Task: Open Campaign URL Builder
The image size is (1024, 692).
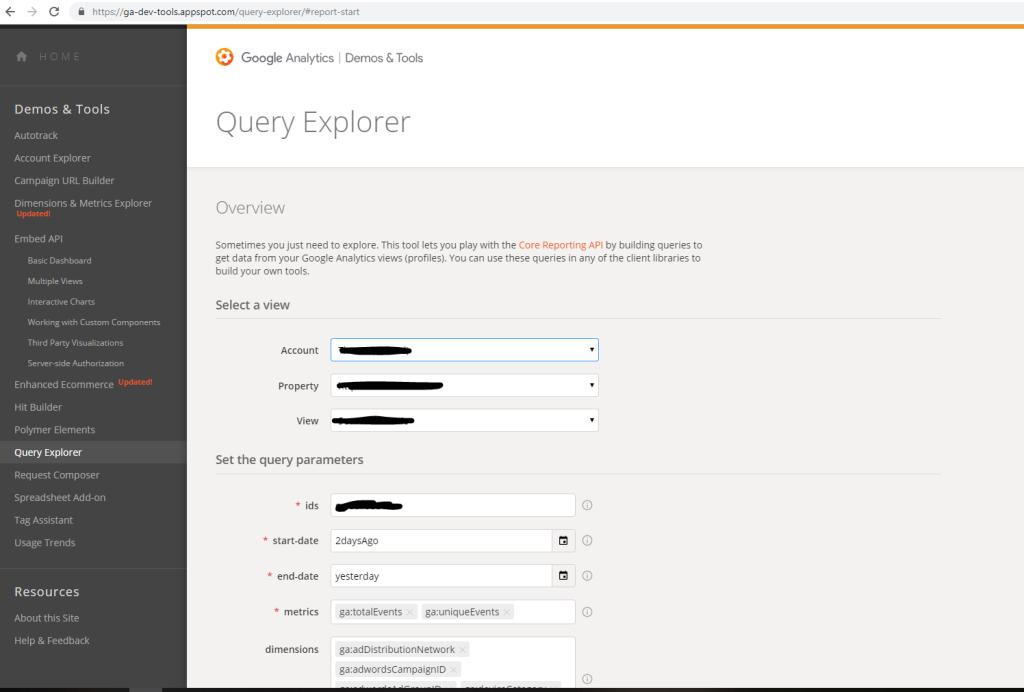Action: pyautogui.click(x=64, y=180)
